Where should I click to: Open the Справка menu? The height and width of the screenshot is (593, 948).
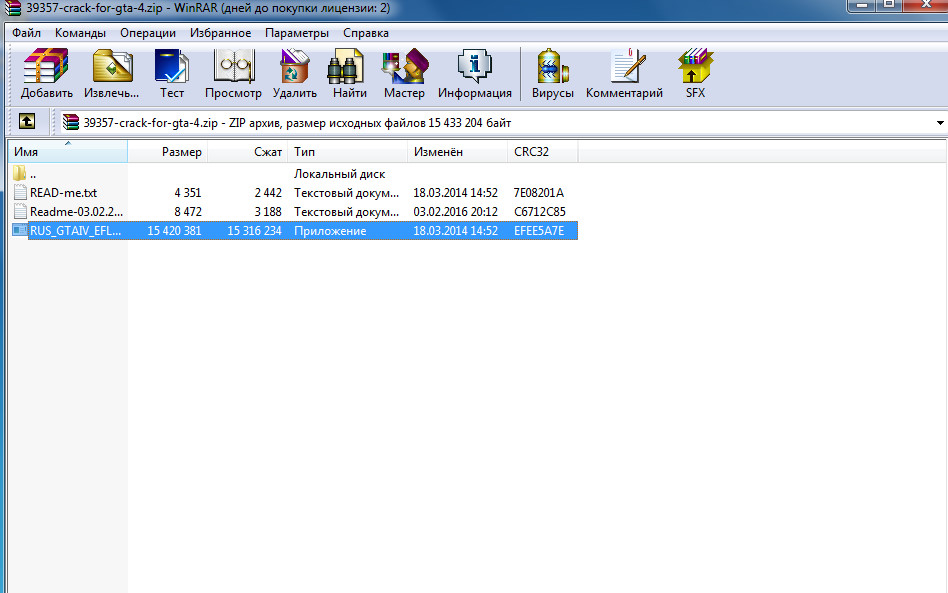[x=366, y=33]
